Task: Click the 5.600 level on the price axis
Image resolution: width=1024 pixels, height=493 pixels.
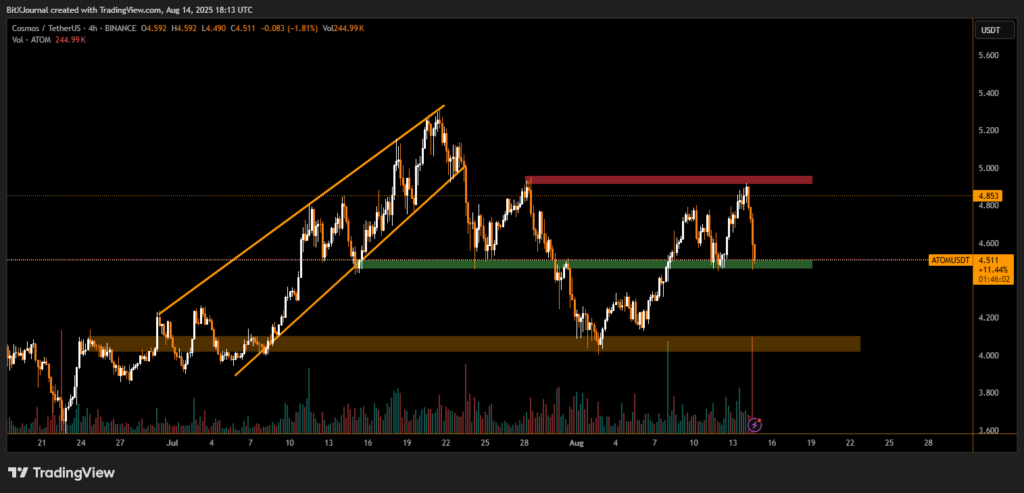Action: tap(988, 56)
